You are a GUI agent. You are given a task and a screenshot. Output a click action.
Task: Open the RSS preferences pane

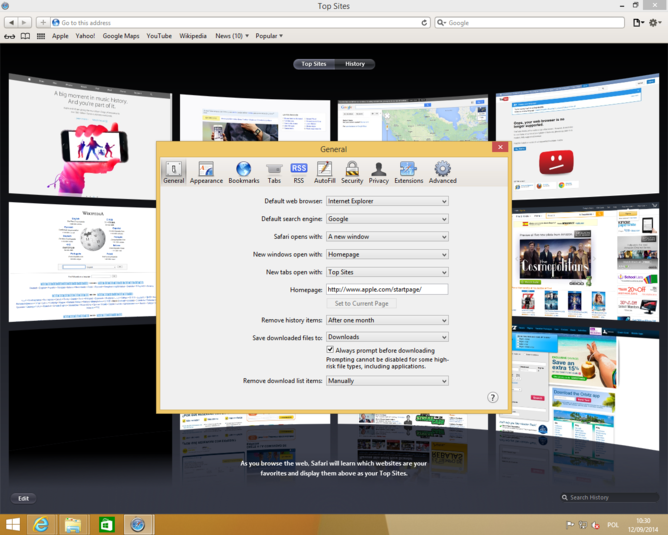pos(299,173)
